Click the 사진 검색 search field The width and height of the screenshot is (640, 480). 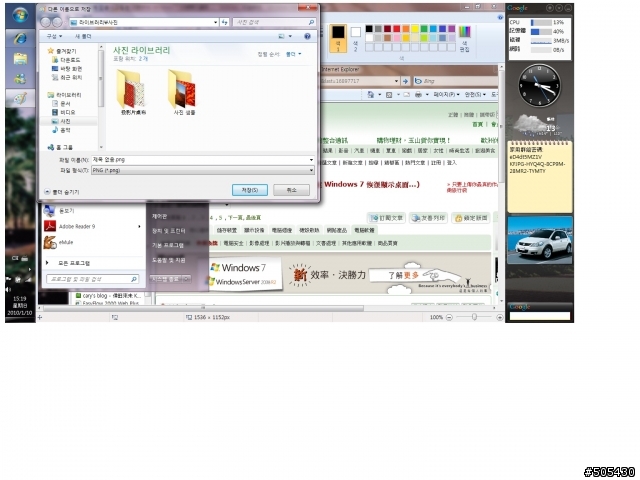(270, 22)
